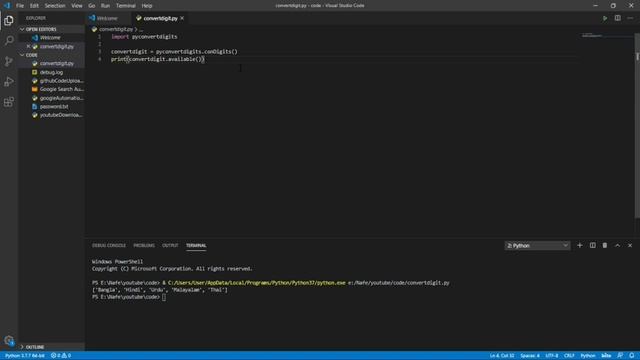The image size is (640, 360).
Task: Close the convertdigit.py editor tab
Action: click(x=182, y=18)
